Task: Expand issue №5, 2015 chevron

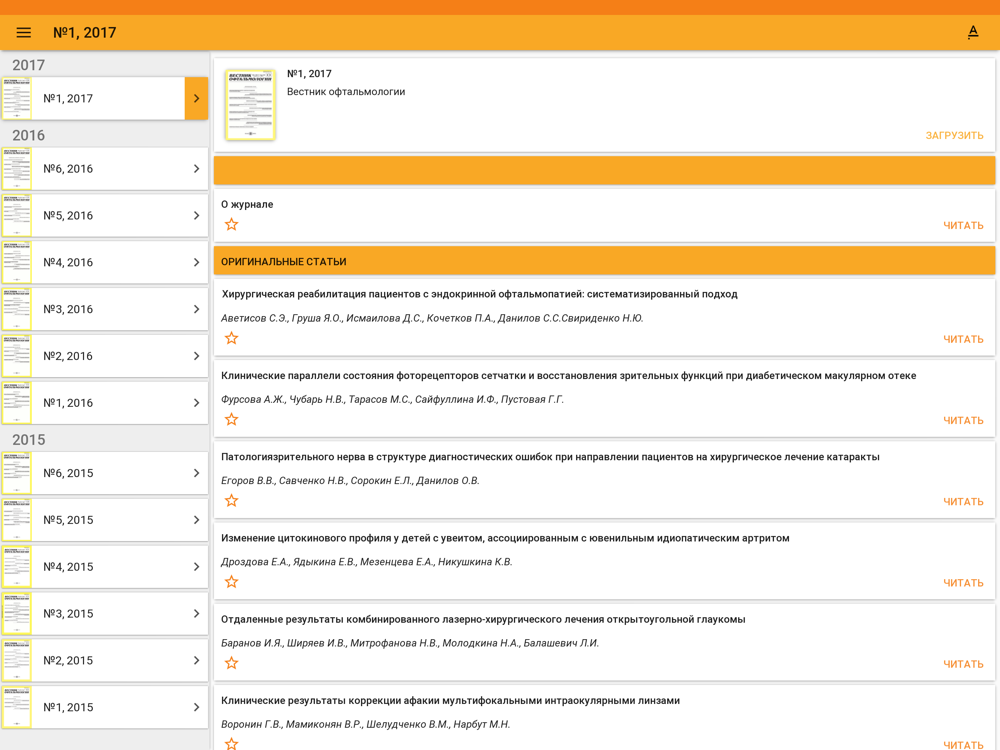Action: pyautogui.click(x=196, y=520)
